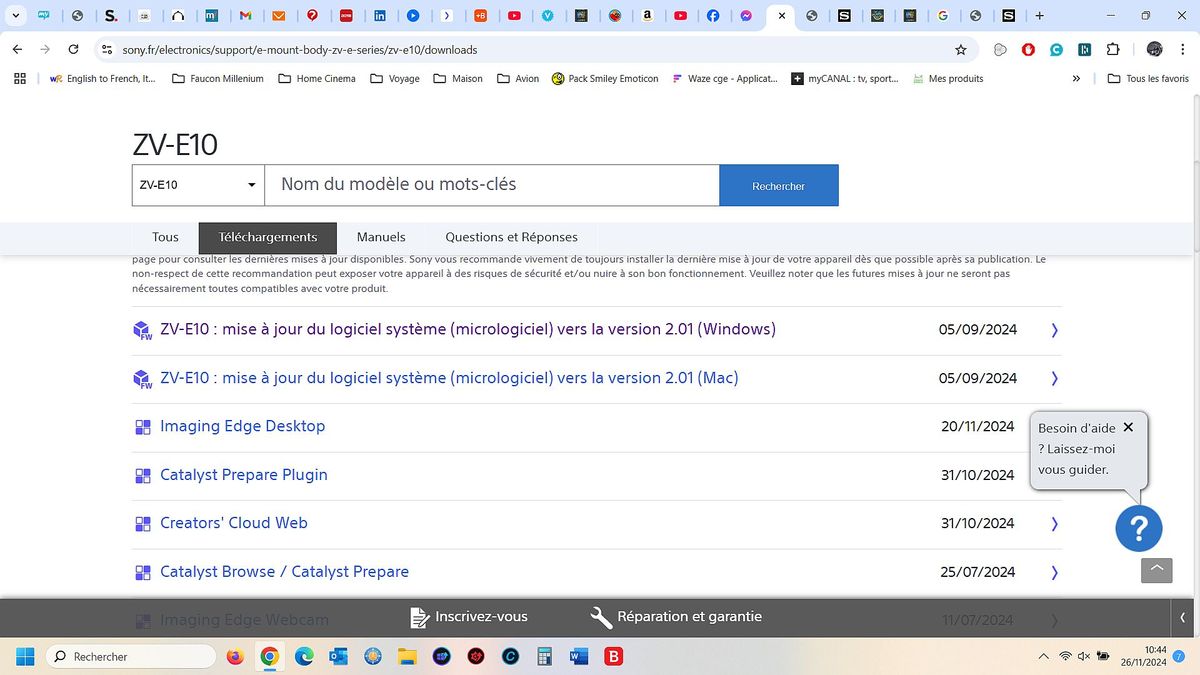
Task: Toggle Wi-Fi from the system tray
Action: 1065,656
